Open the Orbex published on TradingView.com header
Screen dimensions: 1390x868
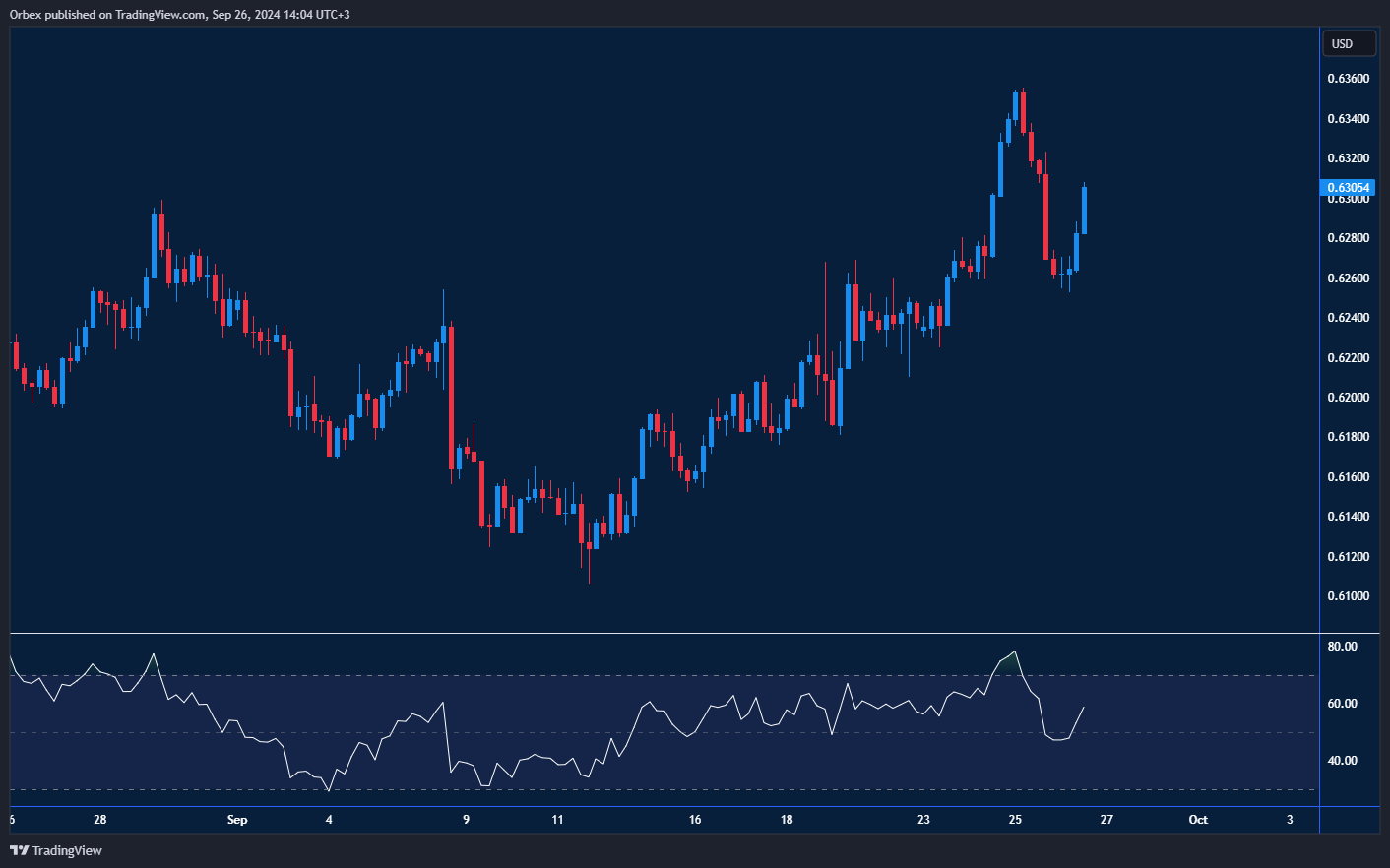(x=179, y=14)
